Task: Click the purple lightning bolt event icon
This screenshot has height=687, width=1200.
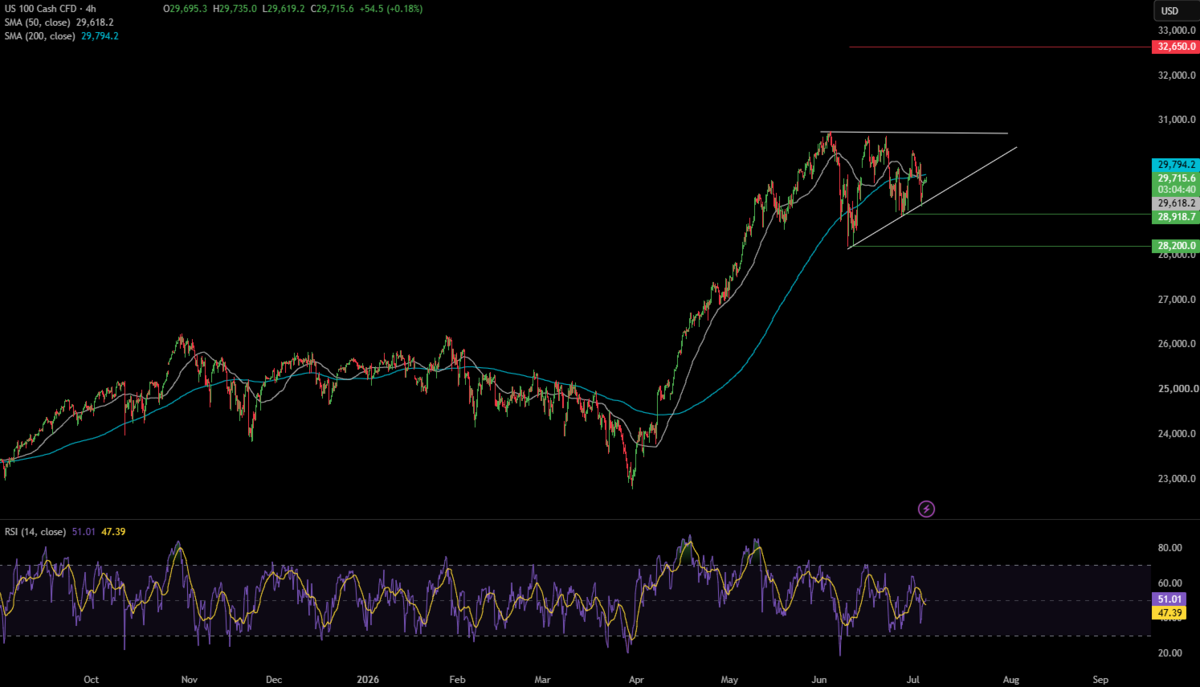Action: [926, 509]
